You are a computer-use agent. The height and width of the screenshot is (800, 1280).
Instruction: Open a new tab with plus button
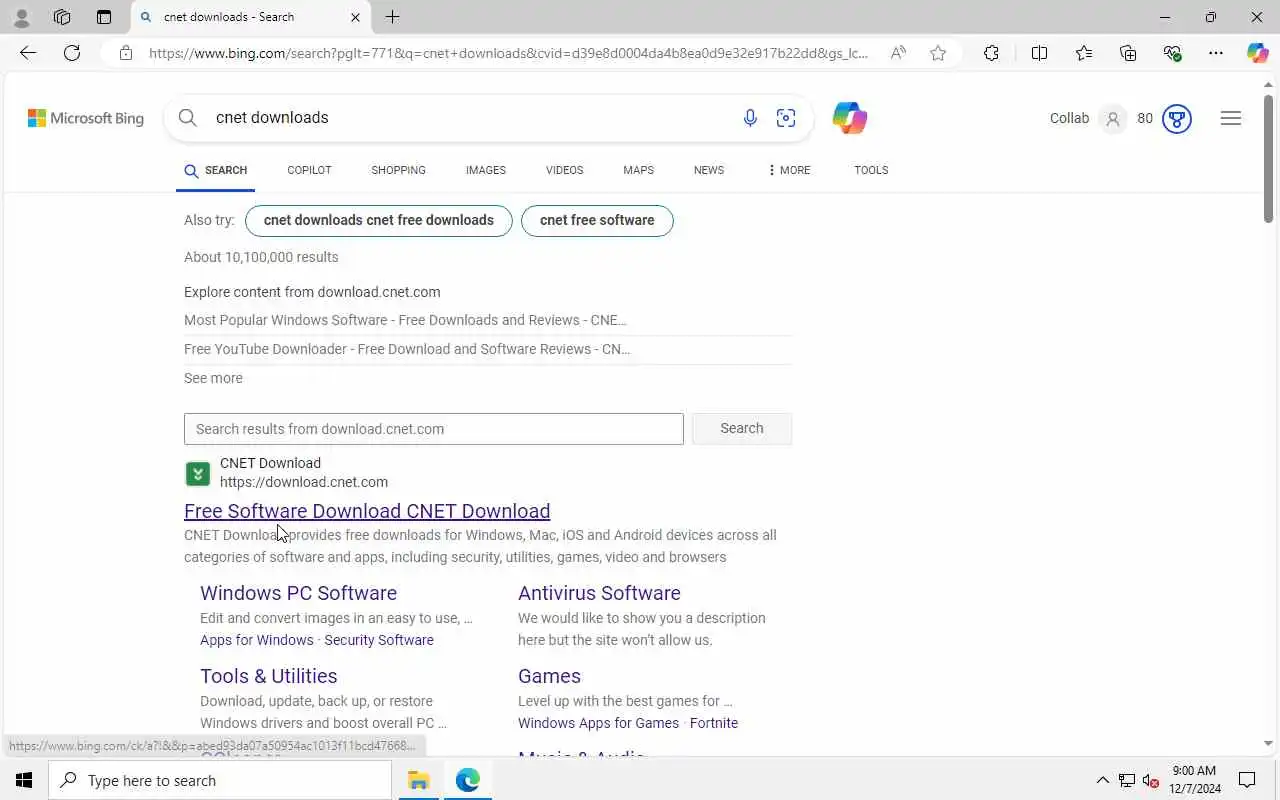click(393, 17)
